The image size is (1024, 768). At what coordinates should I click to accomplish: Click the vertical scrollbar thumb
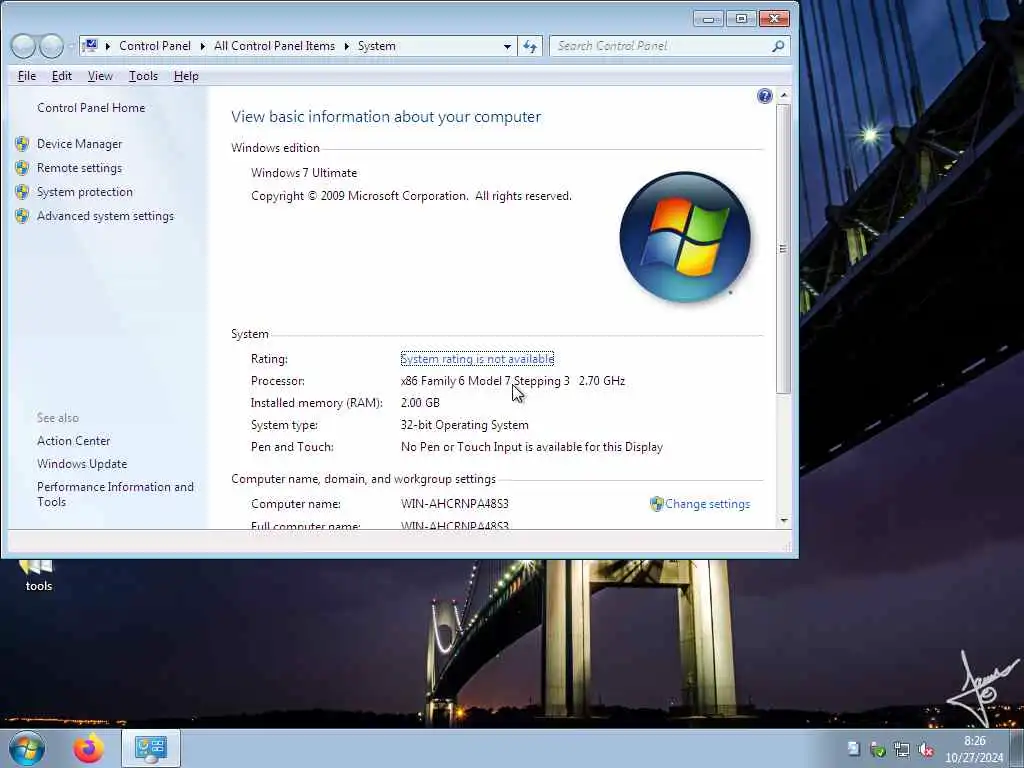783,248
